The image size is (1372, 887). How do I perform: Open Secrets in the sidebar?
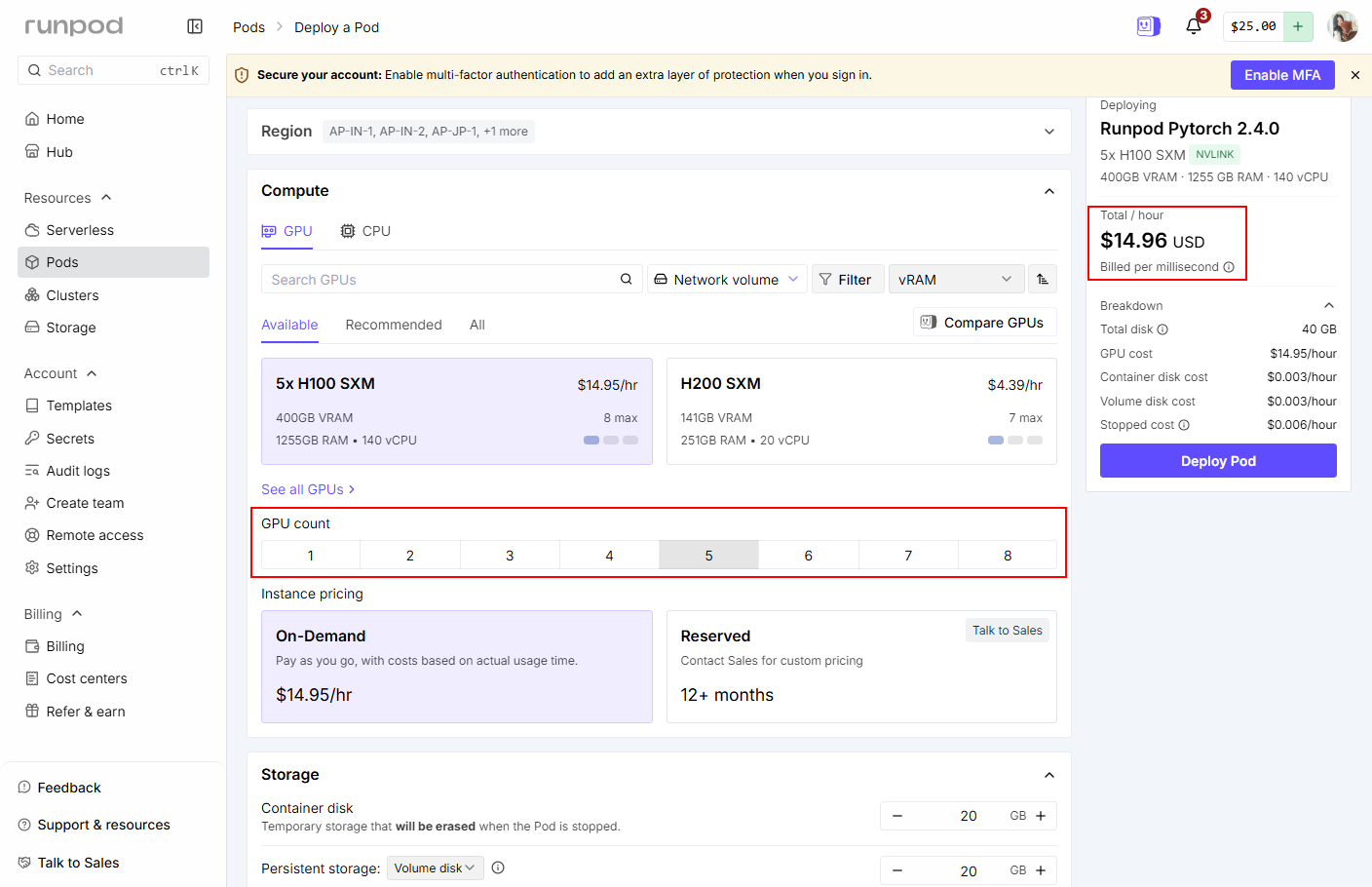pyautogui.click(x=113, y=439)
